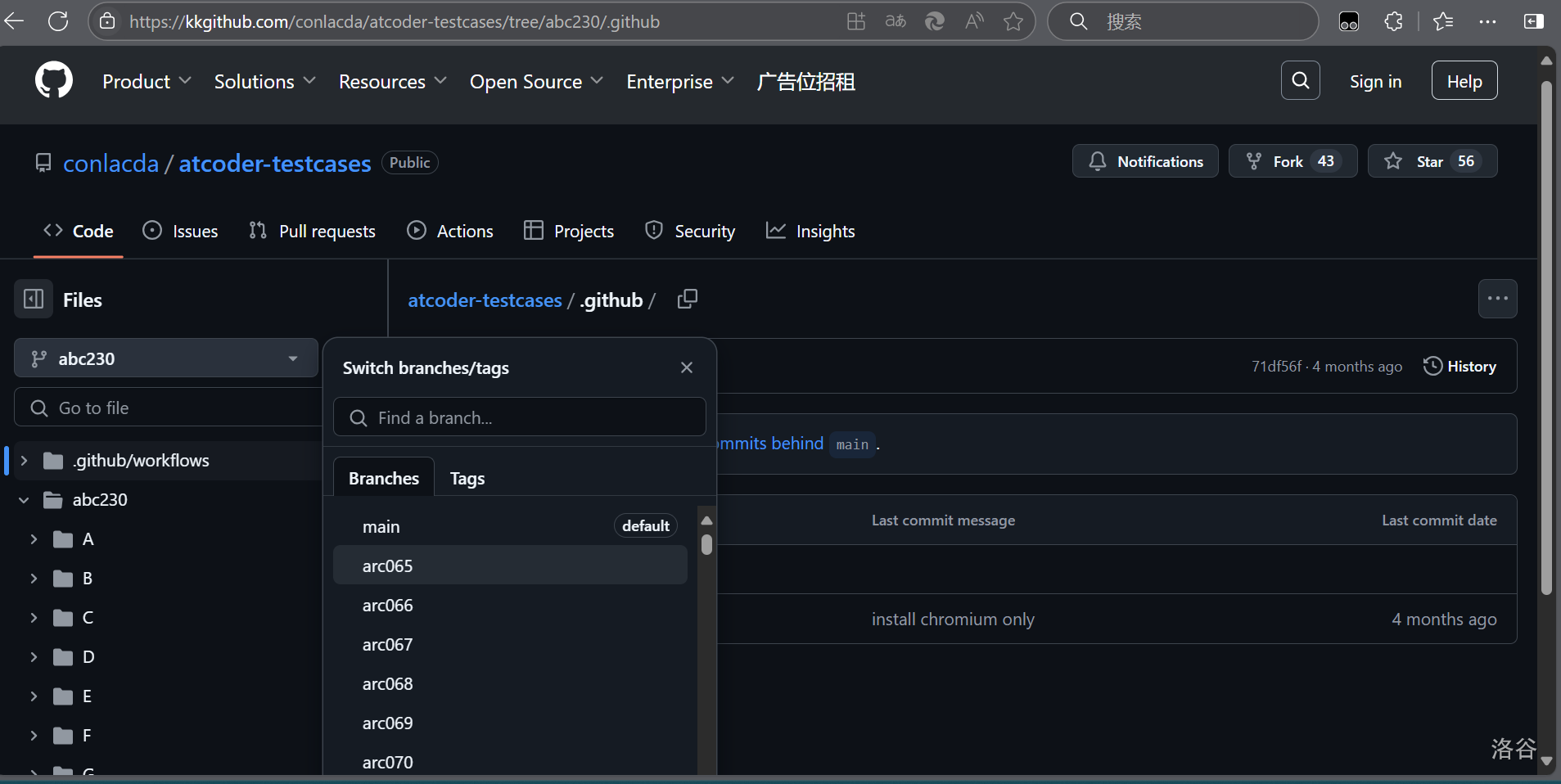Collapse the abc230 folder in tree
Image resolution: width=1561 pixels, height=784 pixels.
point(25,500)
